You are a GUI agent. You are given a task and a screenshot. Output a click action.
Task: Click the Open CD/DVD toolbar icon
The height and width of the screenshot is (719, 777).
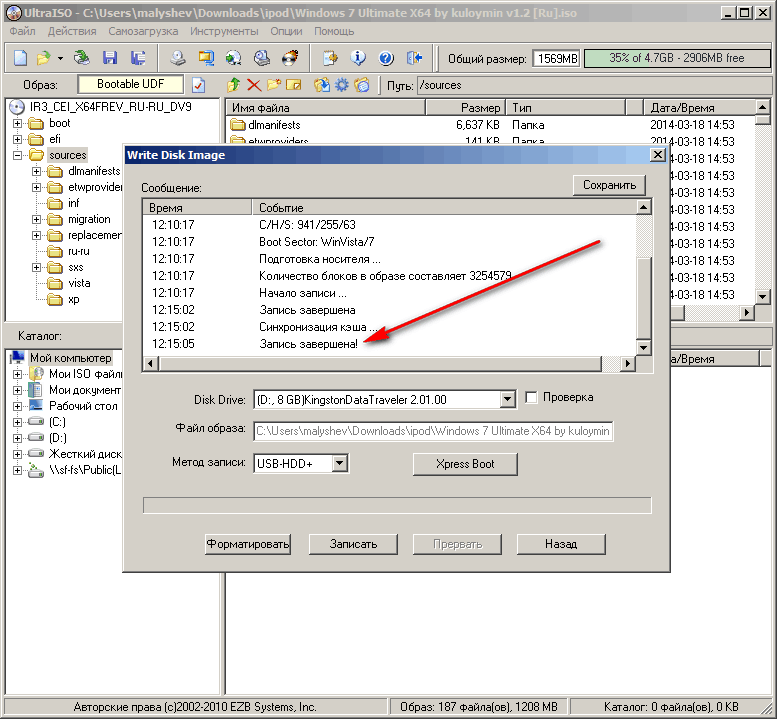[x=81, y=58]
